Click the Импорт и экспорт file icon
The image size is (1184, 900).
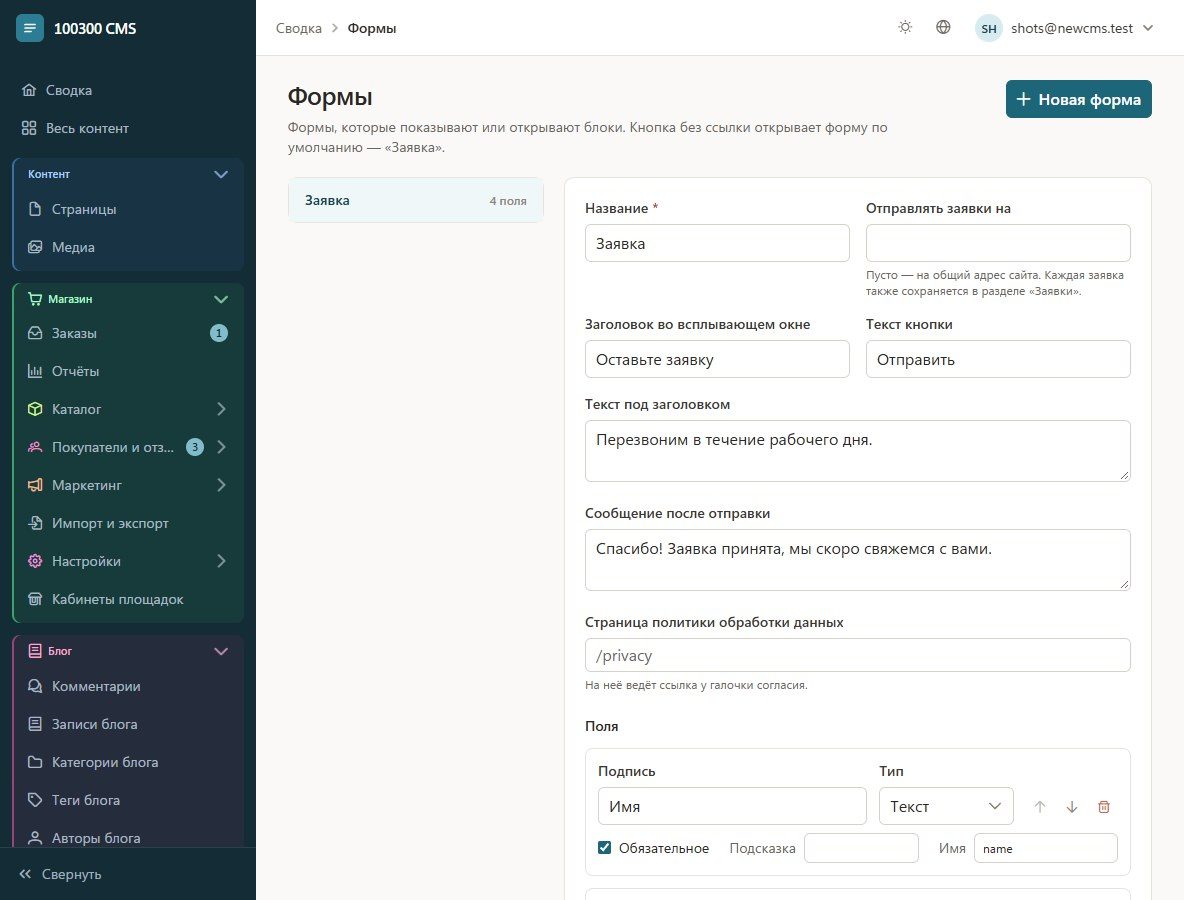pos(35,522)
